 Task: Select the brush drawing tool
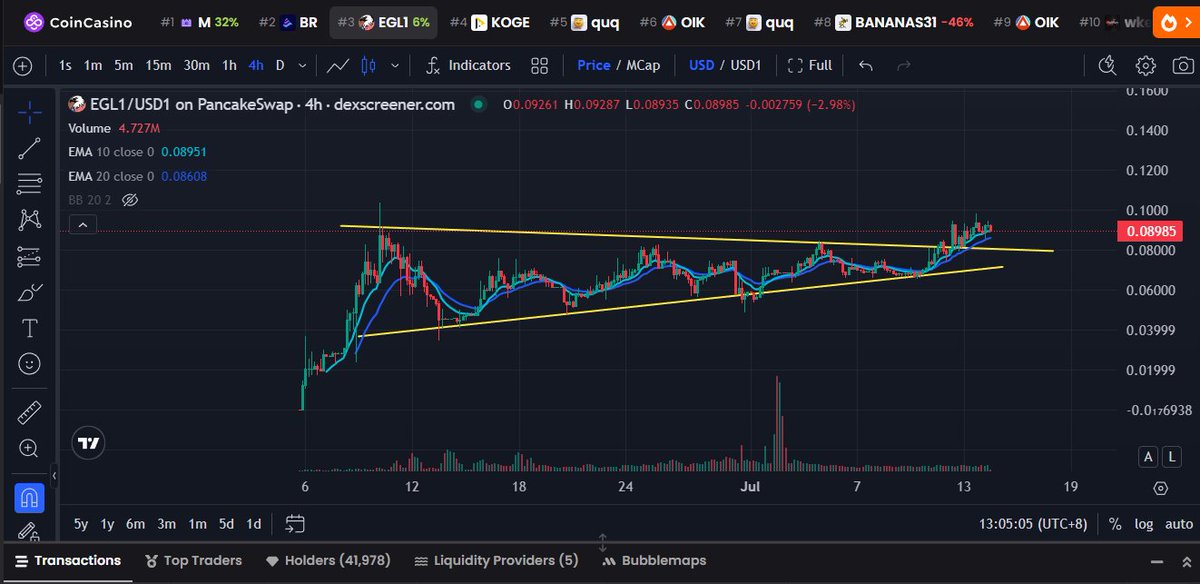tap(30, 292)
